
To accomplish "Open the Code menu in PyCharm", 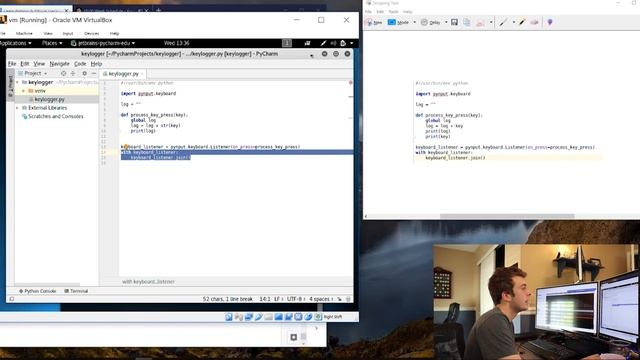I will (80, 64).
